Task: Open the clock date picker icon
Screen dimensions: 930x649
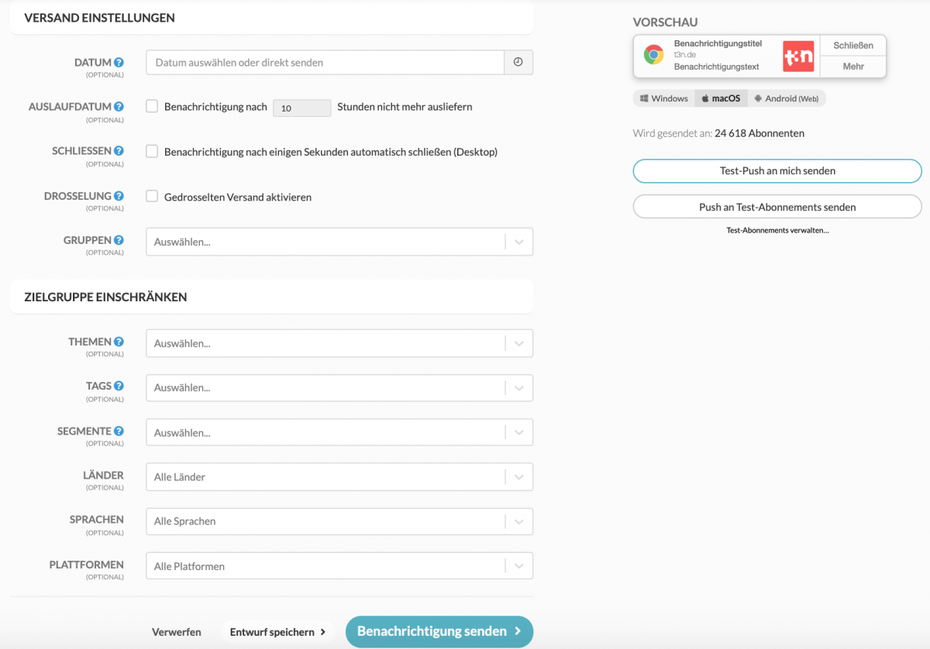Action: tap(518, 62)
